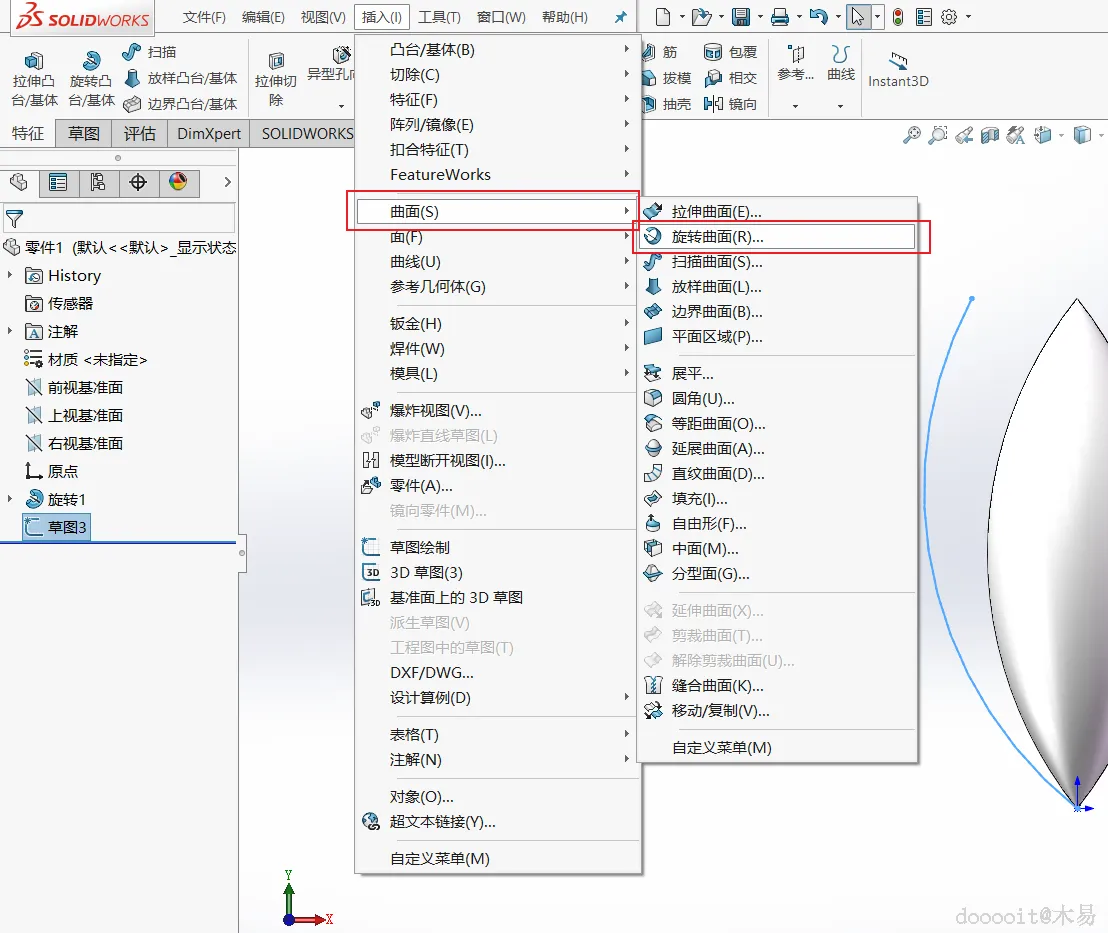The image size is (1108, 933).
Task: Click the Rebuild traffic light icon
Action: pyautogui.click(x=898, y=17)
